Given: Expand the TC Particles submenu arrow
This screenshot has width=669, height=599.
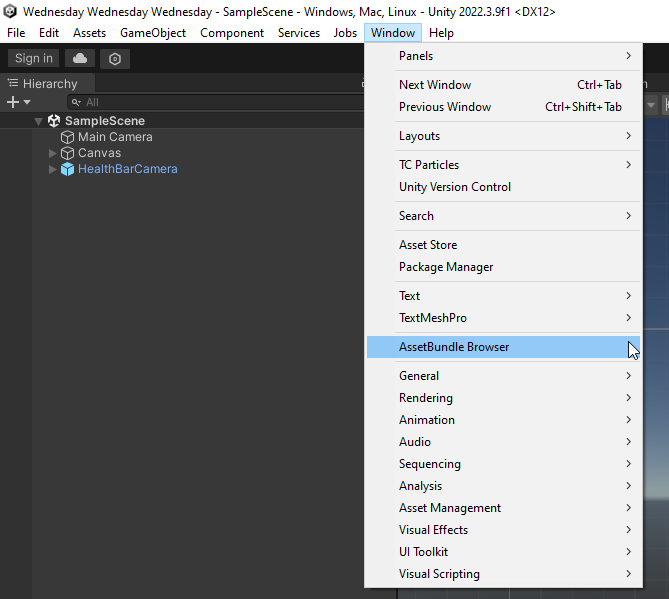Looking at the screenshot, I should (628, 165).
